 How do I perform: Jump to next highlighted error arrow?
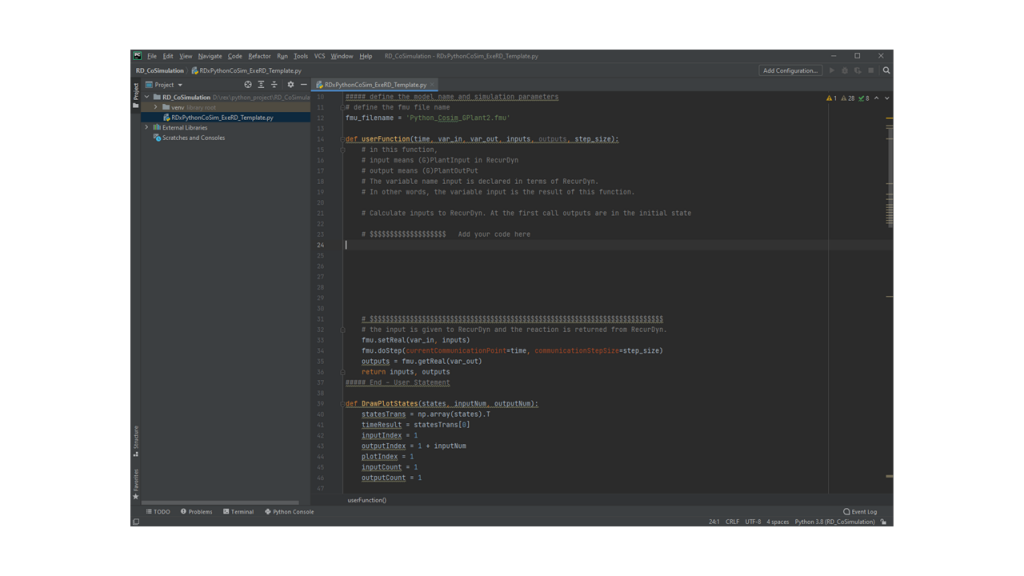pyautogui.click(x=886, y=99)
